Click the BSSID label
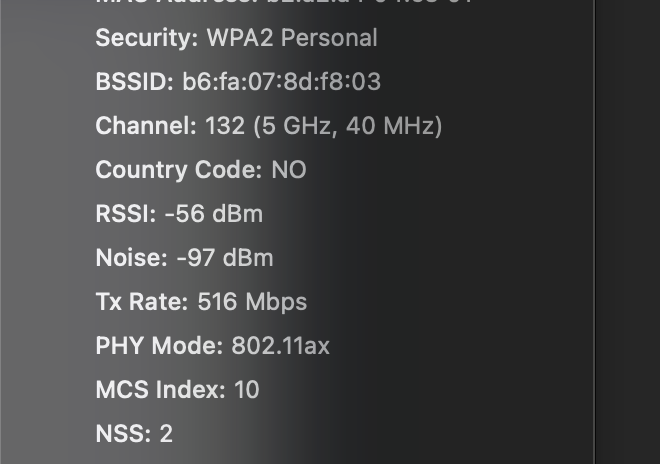The height and width of the screenshot is (464, 660). tap(134, 81)
